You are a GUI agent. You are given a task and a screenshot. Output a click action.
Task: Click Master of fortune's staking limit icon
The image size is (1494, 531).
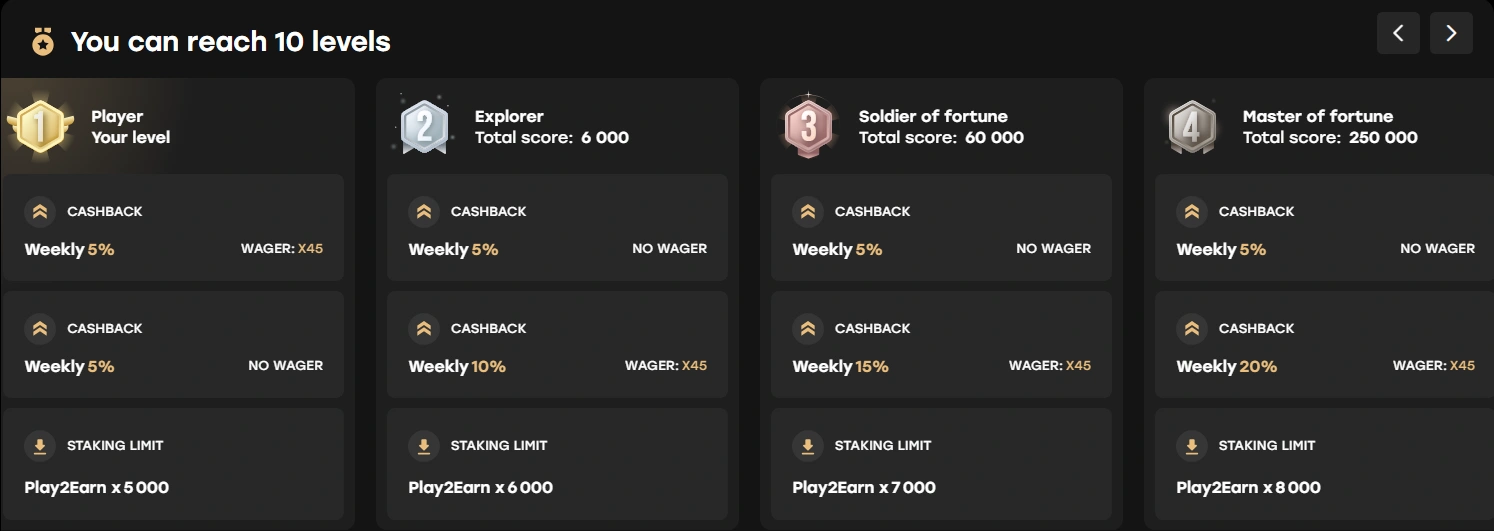[1192, 446]
